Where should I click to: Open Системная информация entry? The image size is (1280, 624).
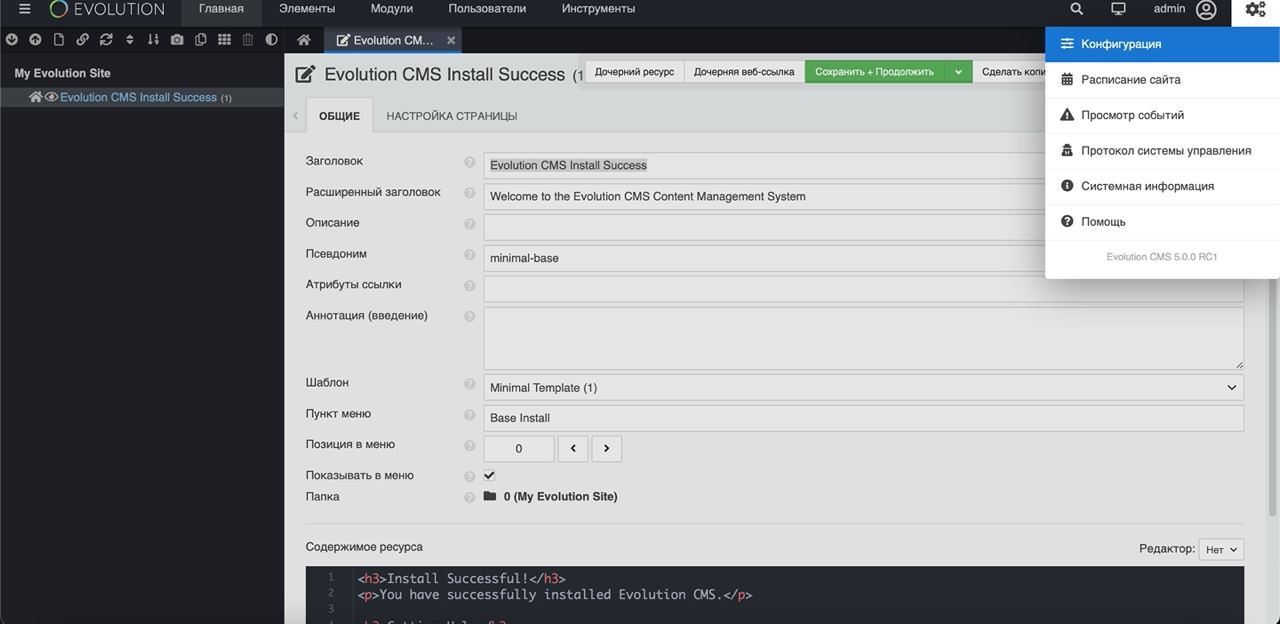pos(1162,186)
